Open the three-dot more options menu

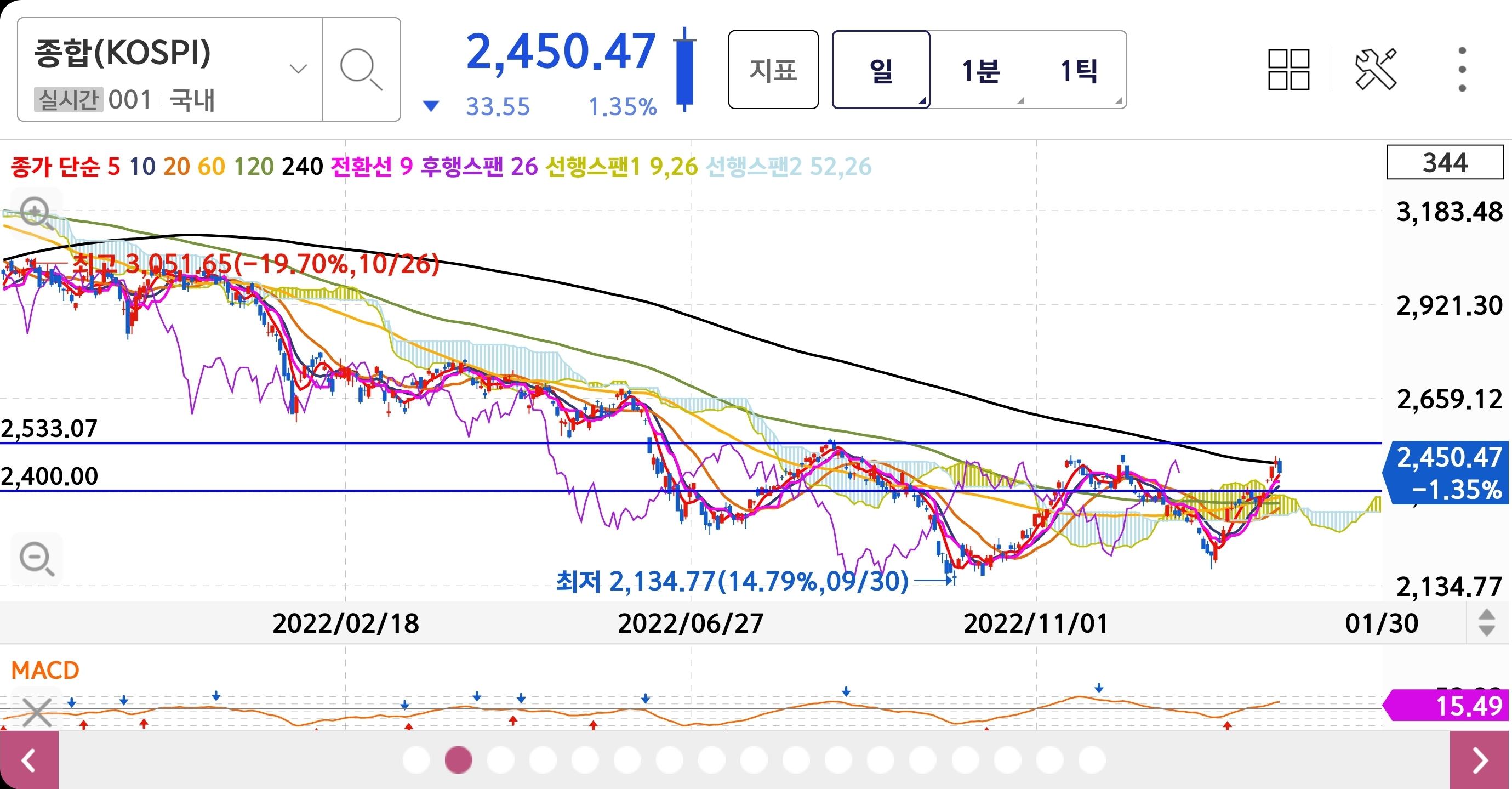click(1462, 69)
